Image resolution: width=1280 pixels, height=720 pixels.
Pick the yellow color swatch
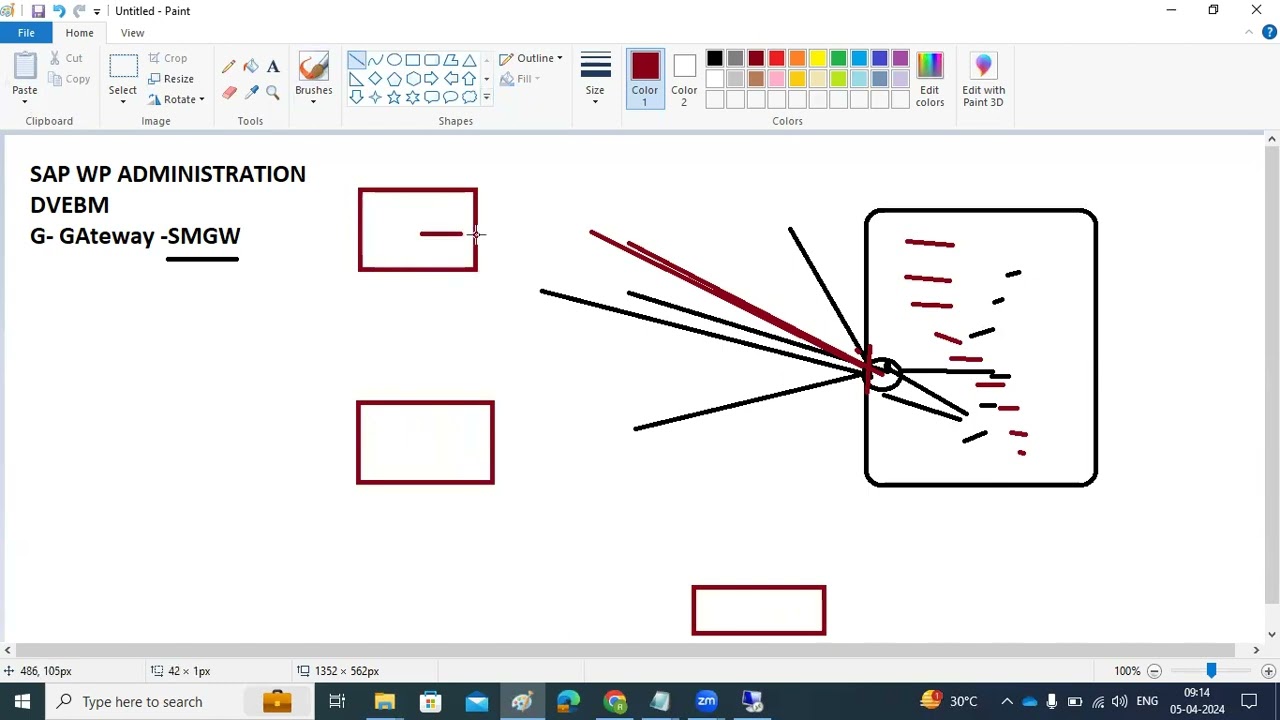coord(818,59)
